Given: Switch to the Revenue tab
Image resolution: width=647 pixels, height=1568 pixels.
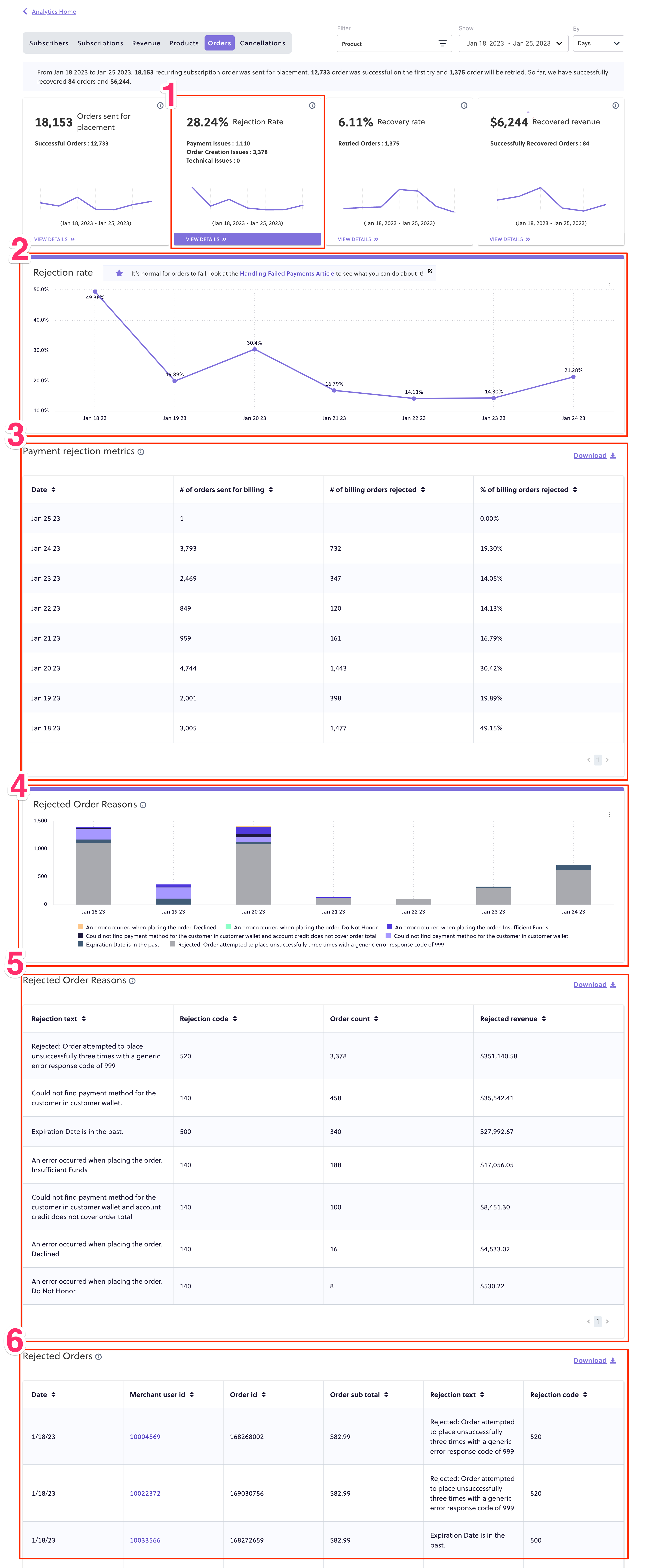Looking at the screenshot, I should (146, 43).
